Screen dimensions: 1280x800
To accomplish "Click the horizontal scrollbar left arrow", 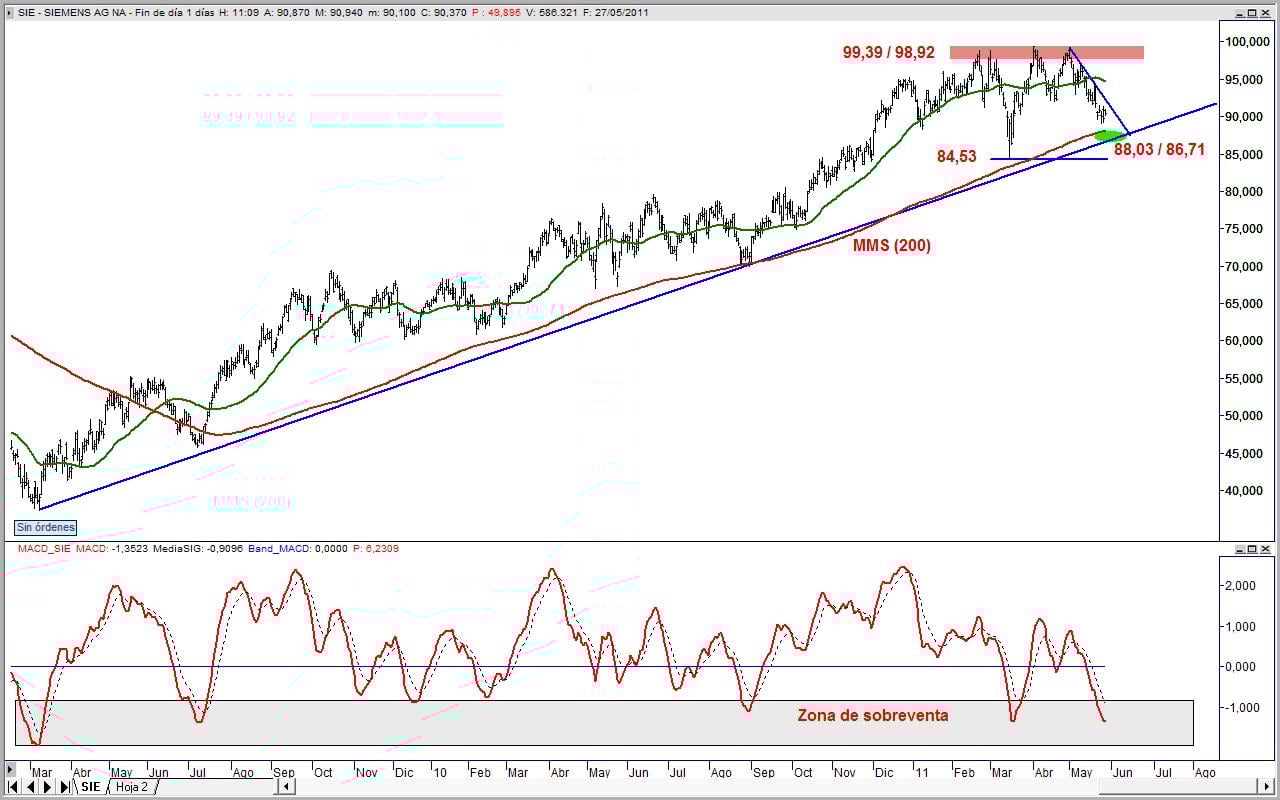I will pos(286,787).
